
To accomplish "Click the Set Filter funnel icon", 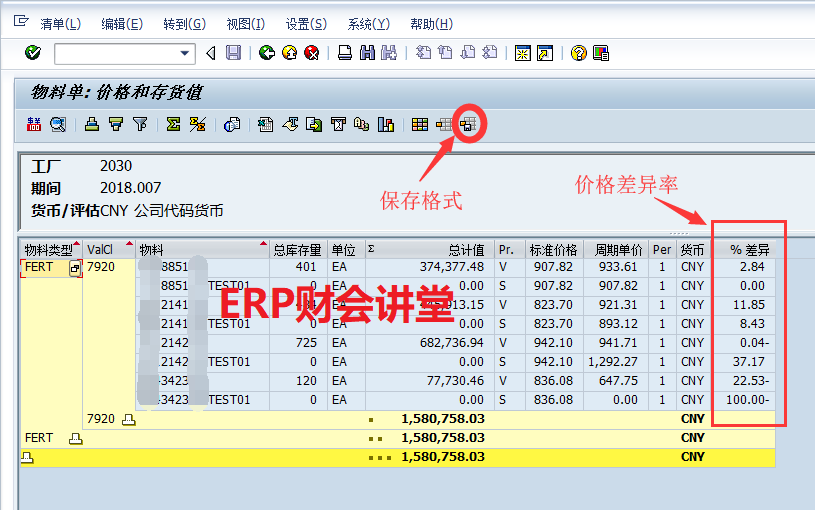I will click(140, 125).
